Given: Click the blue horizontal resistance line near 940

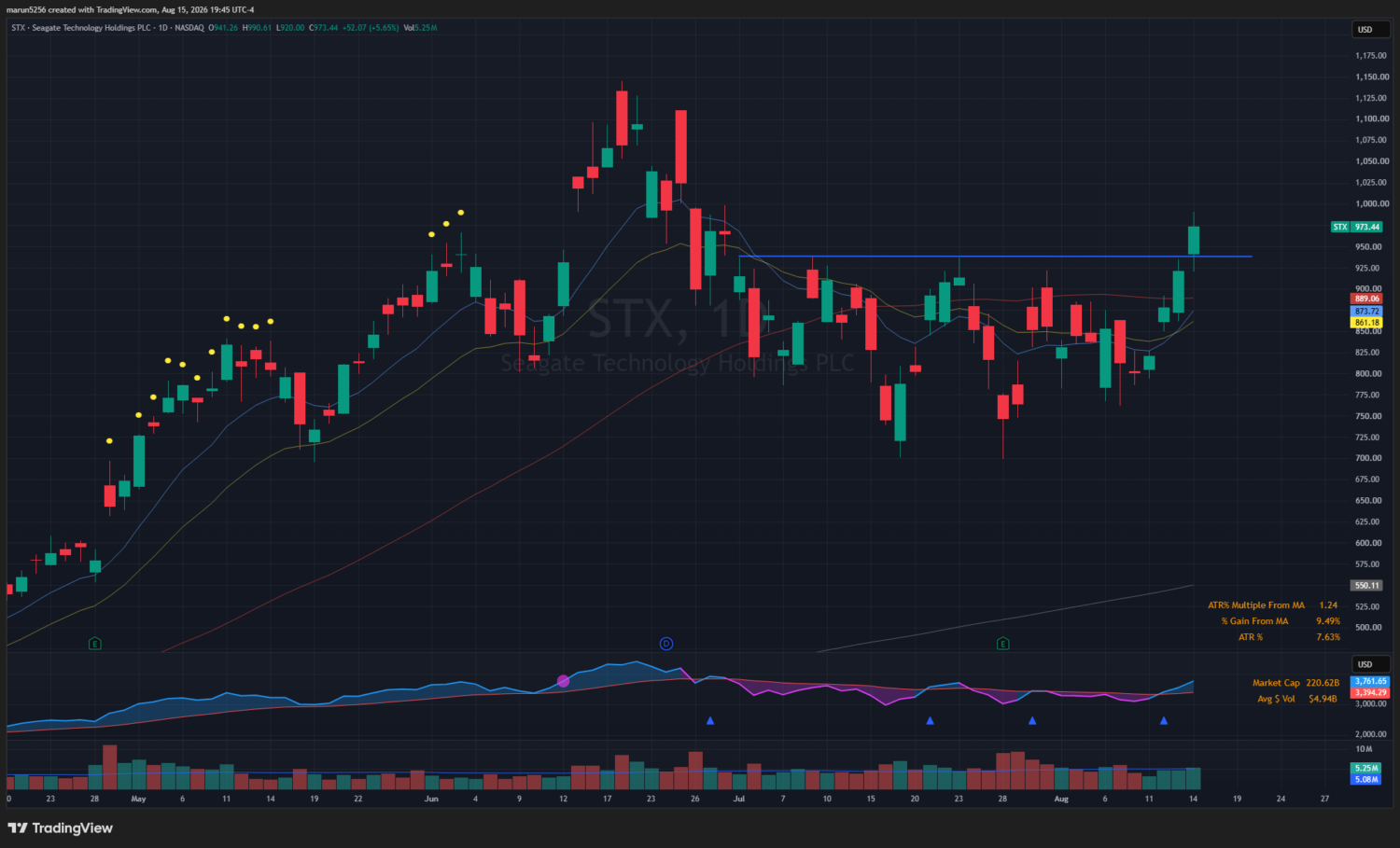Looking at the screenshot, I should tap(995, 256).
